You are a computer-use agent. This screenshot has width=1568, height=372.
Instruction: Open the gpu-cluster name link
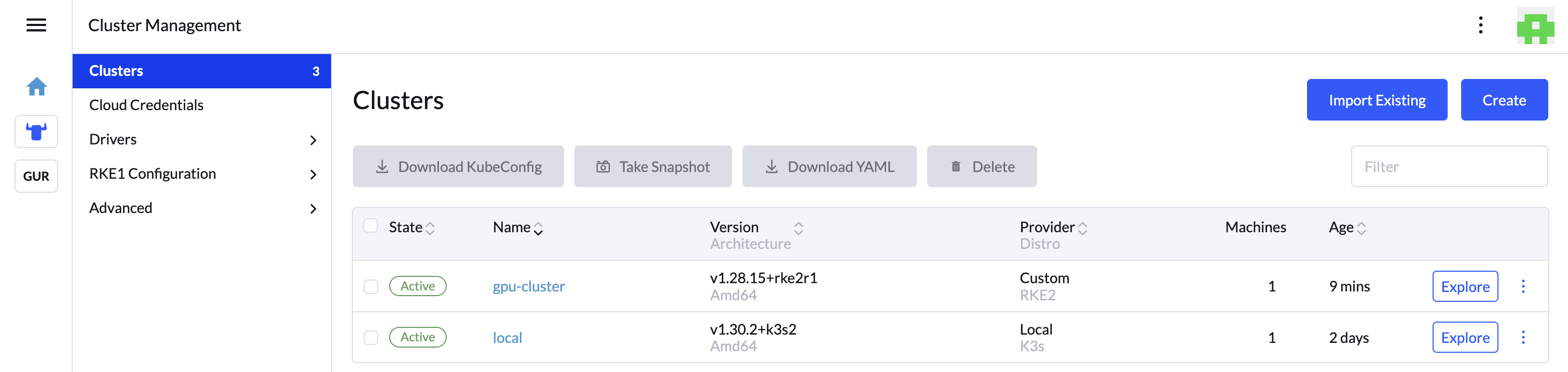pos(528,286)
